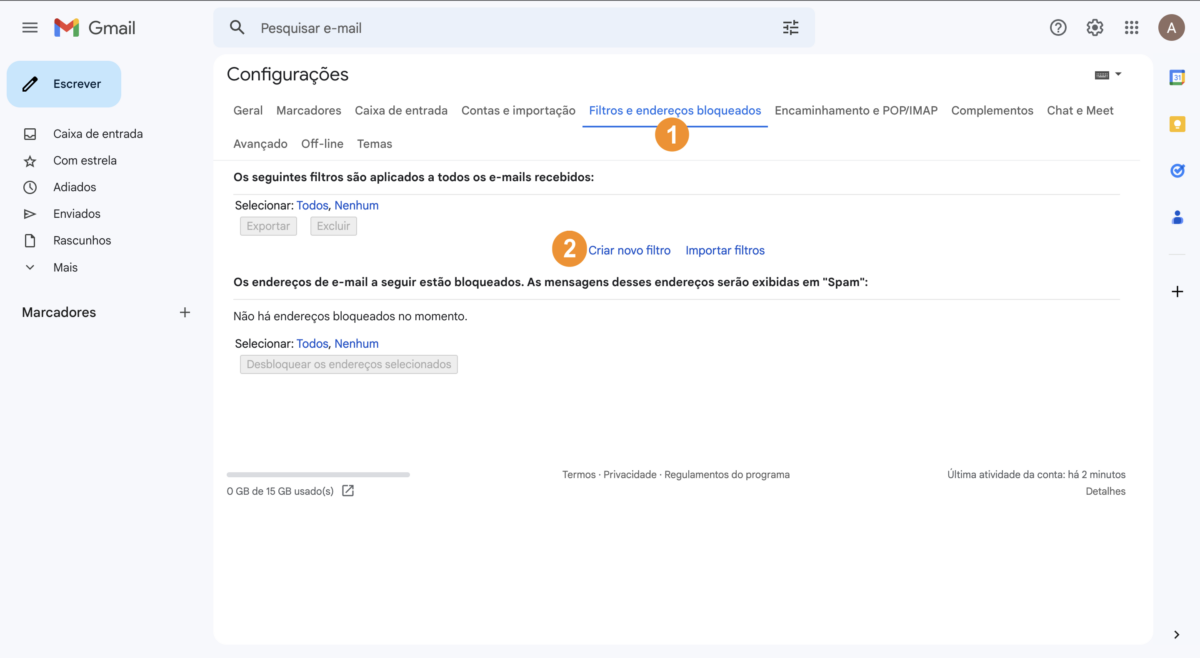1200x658 pixels.
Task: Click the Exportar button
Action: coord(268,226)
